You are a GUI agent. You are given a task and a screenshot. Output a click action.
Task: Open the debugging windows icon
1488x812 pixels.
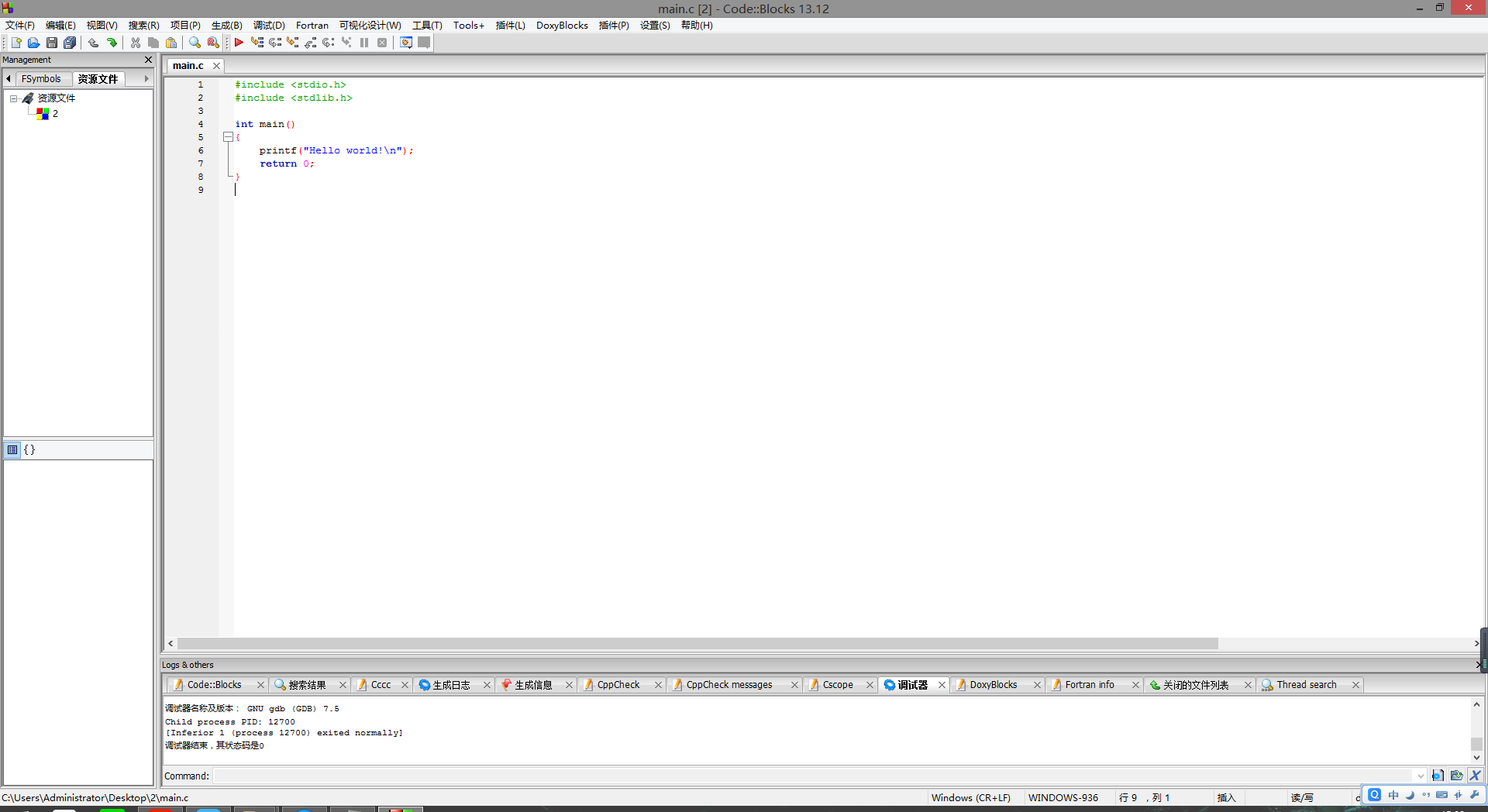pos(406,43)
